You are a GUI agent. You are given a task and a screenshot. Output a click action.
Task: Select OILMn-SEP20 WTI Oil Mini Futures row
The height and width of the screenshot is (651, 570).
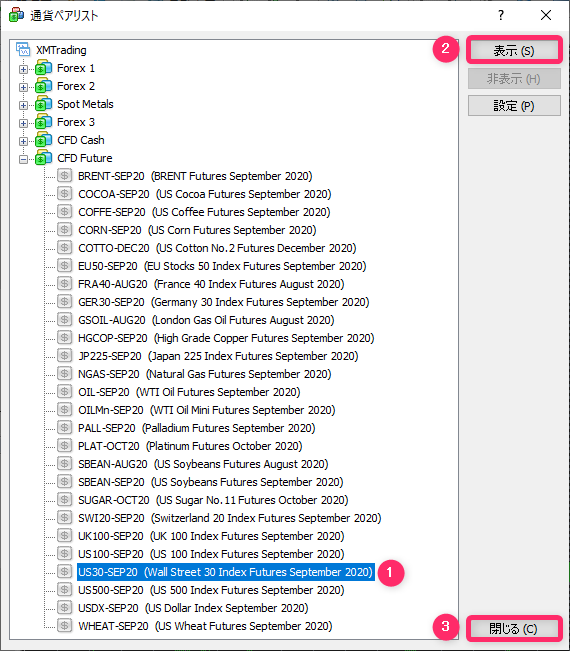(207, 410)
